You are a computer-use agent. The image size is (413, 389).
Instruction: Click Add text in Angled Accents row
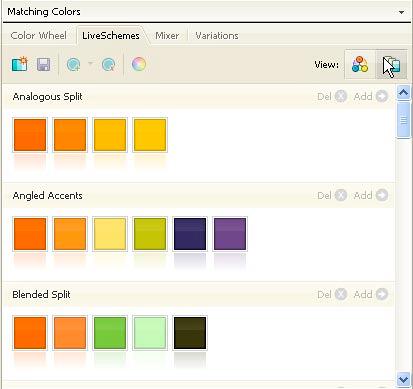363,195
